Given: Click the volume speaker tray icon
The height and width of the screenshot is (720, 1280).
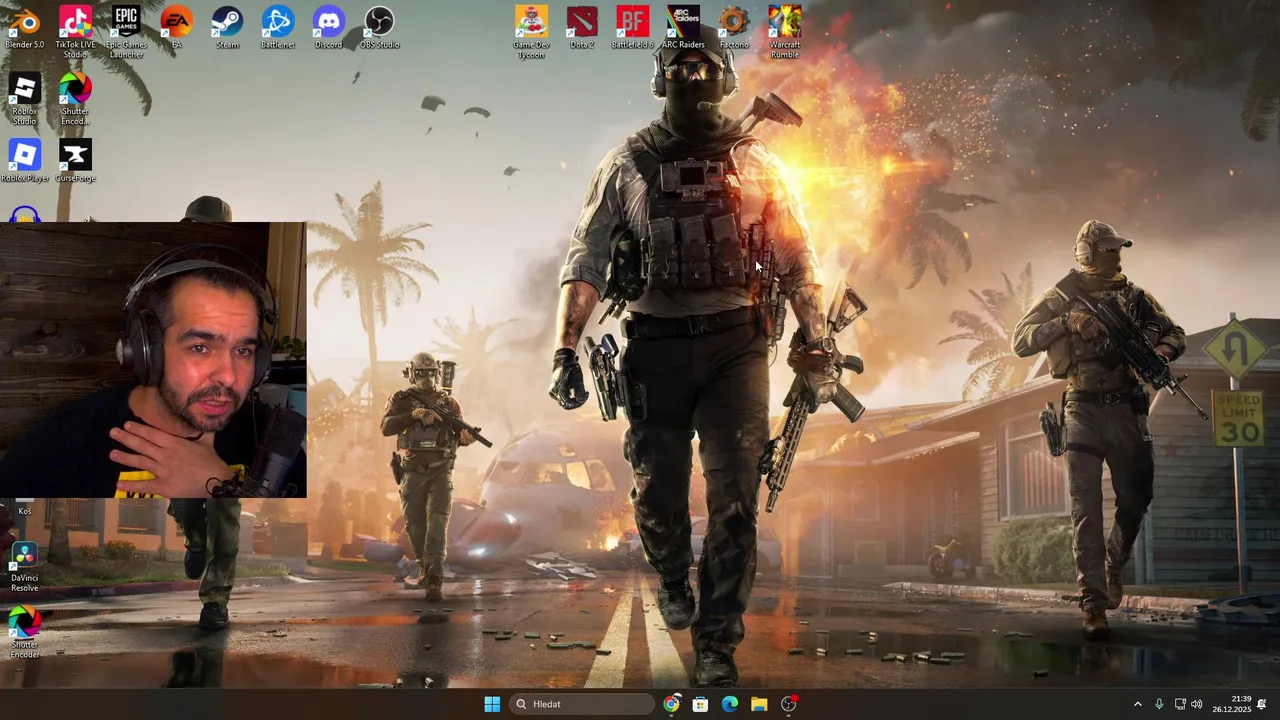Looking at the screenshot, I should pyautogui.click(x=1197, y=704).
